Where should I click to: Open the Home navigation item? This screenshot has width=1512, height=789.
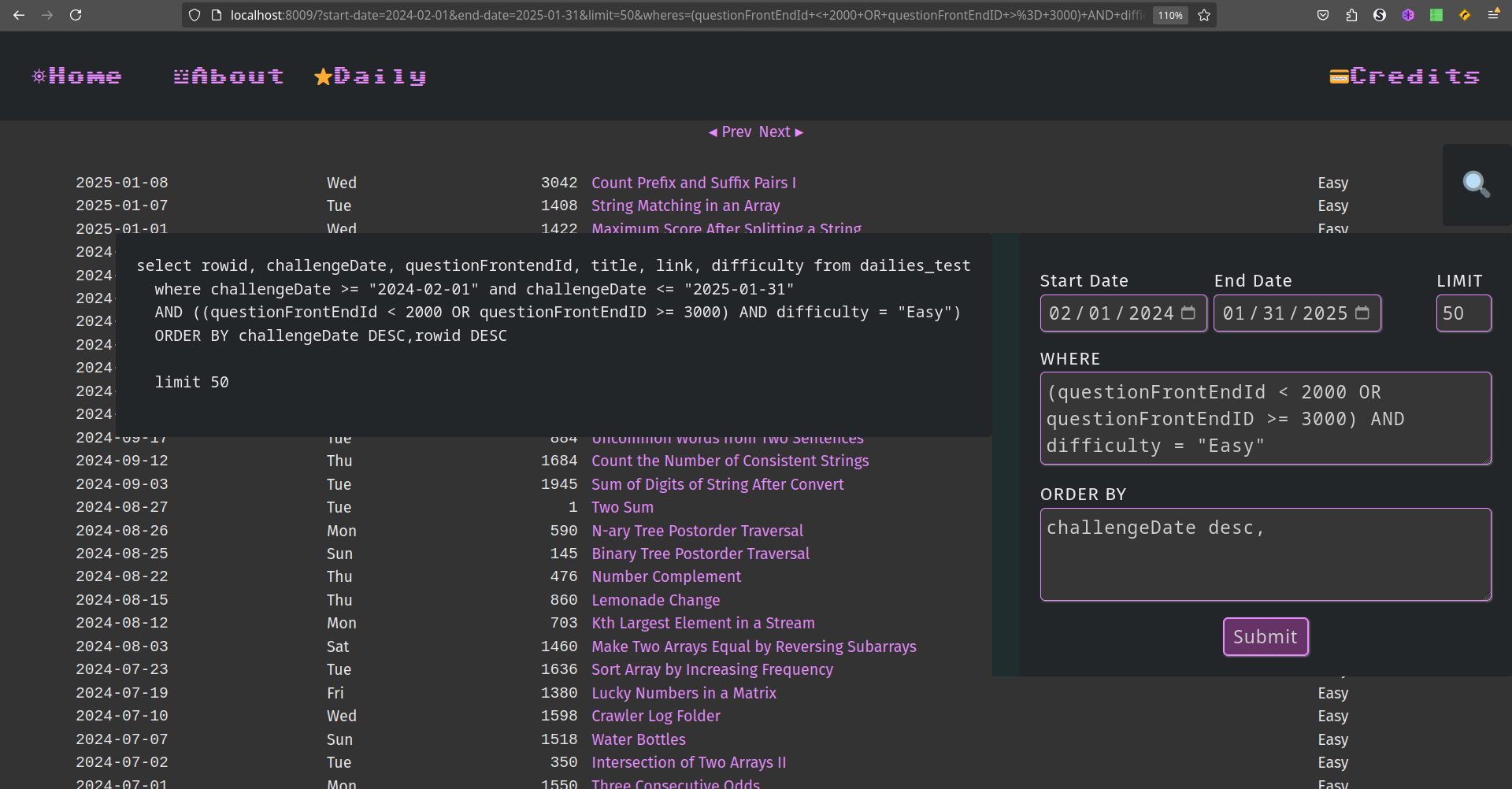click(77, 76)
